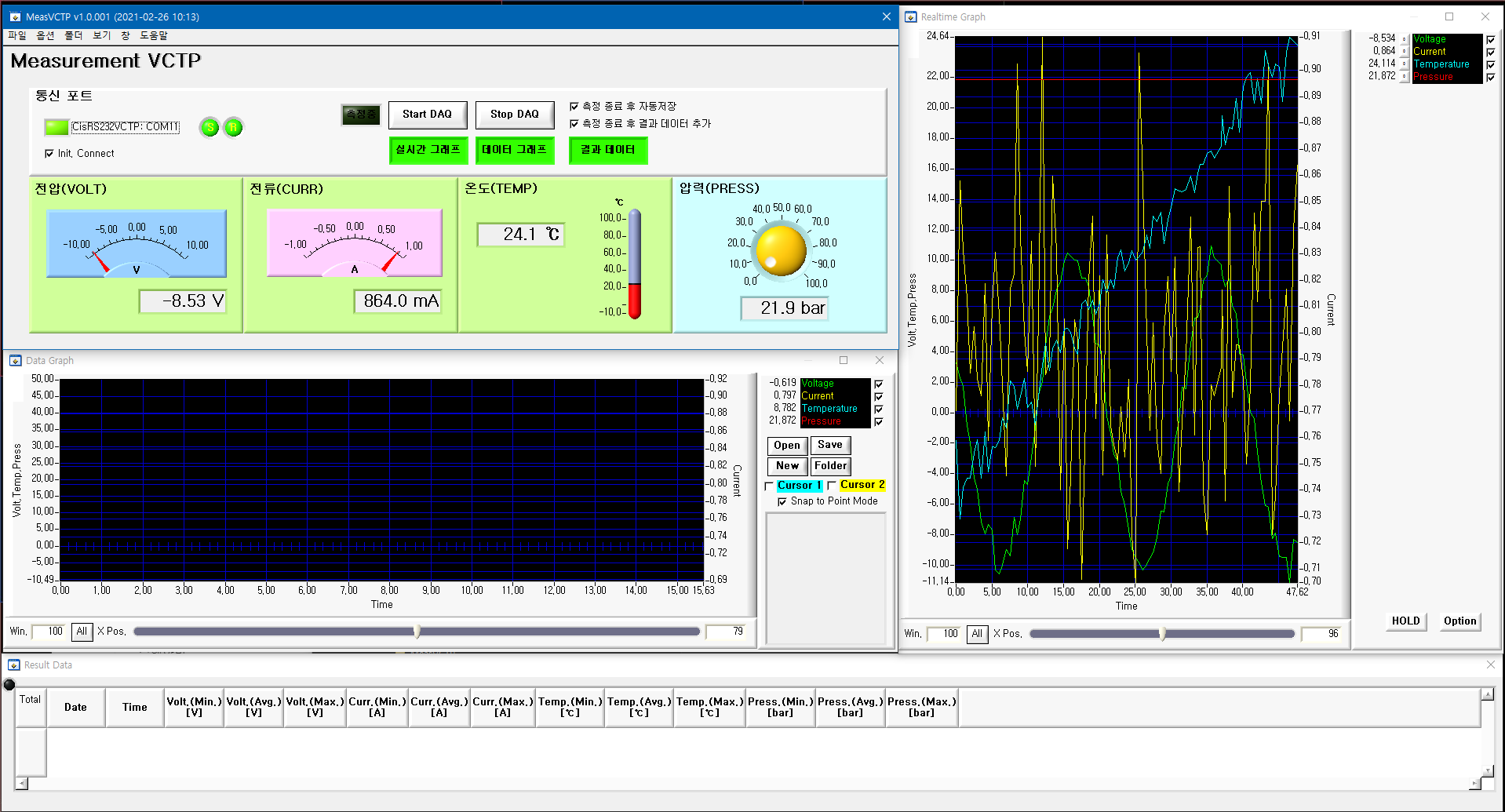Click Folder in Data Graph
Viewport: 1505px width, 812px height.
tap(830, 466)
